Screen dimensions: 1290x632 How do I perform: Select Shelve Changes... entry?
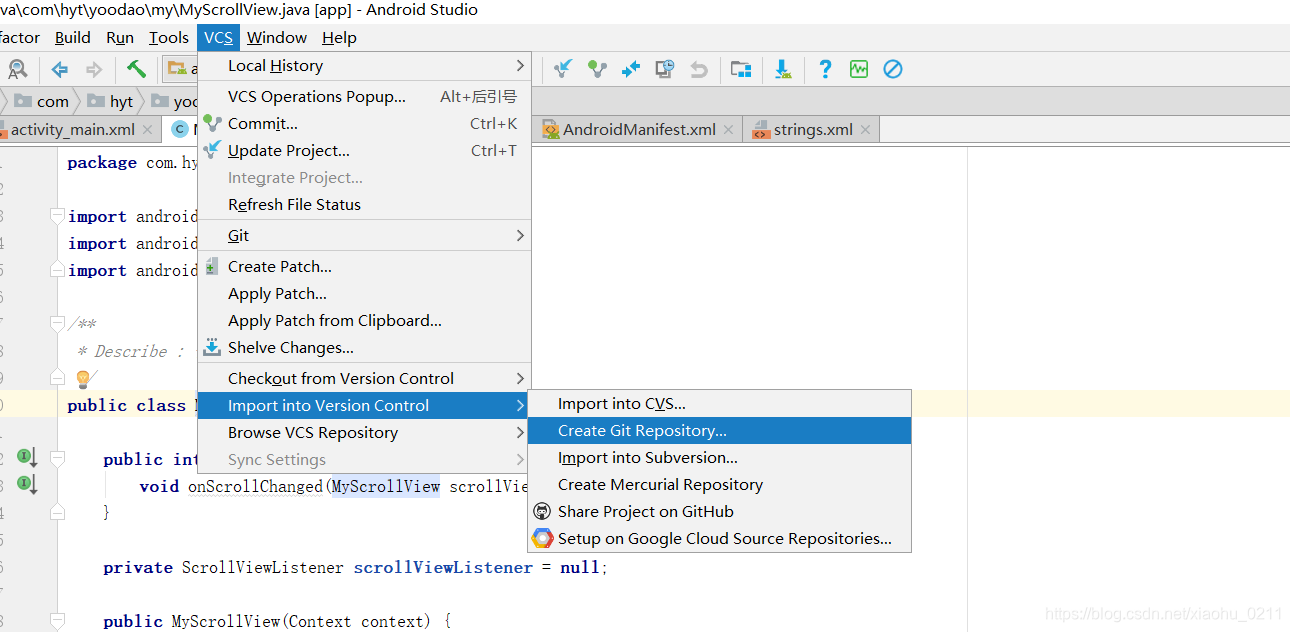[x=364, y=348]
